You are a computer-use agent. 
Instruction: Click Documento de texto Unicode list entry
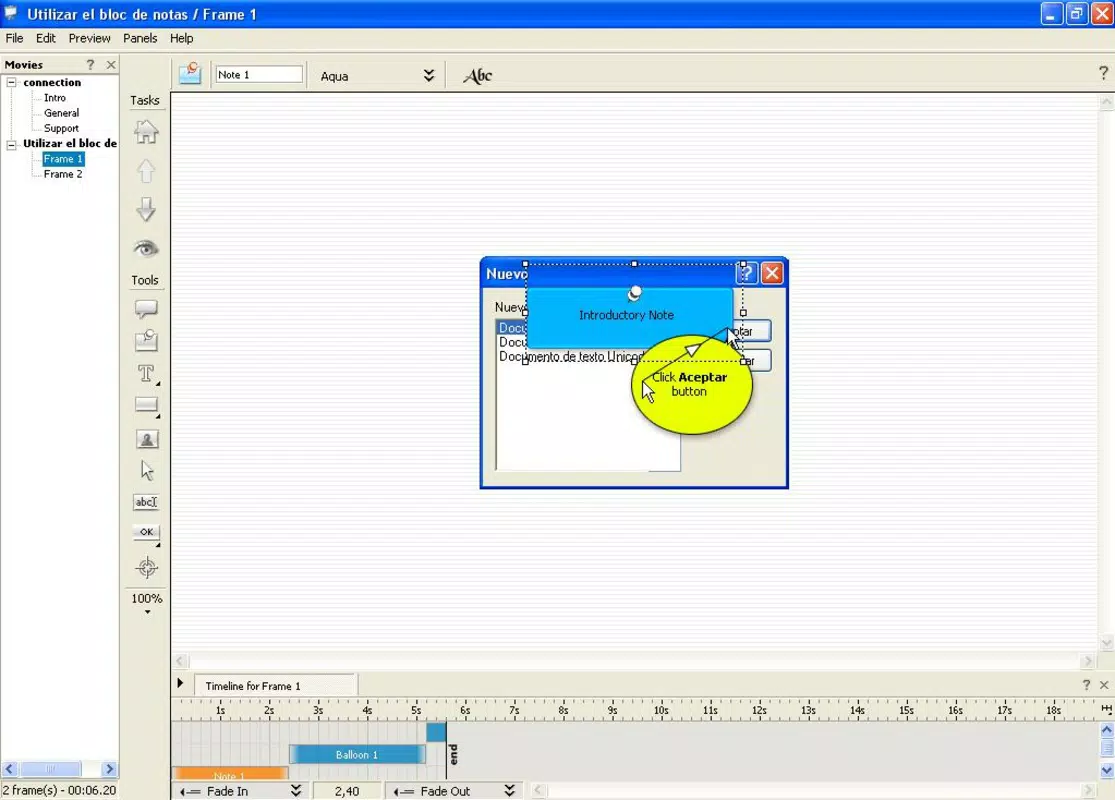tap(571, 356)
